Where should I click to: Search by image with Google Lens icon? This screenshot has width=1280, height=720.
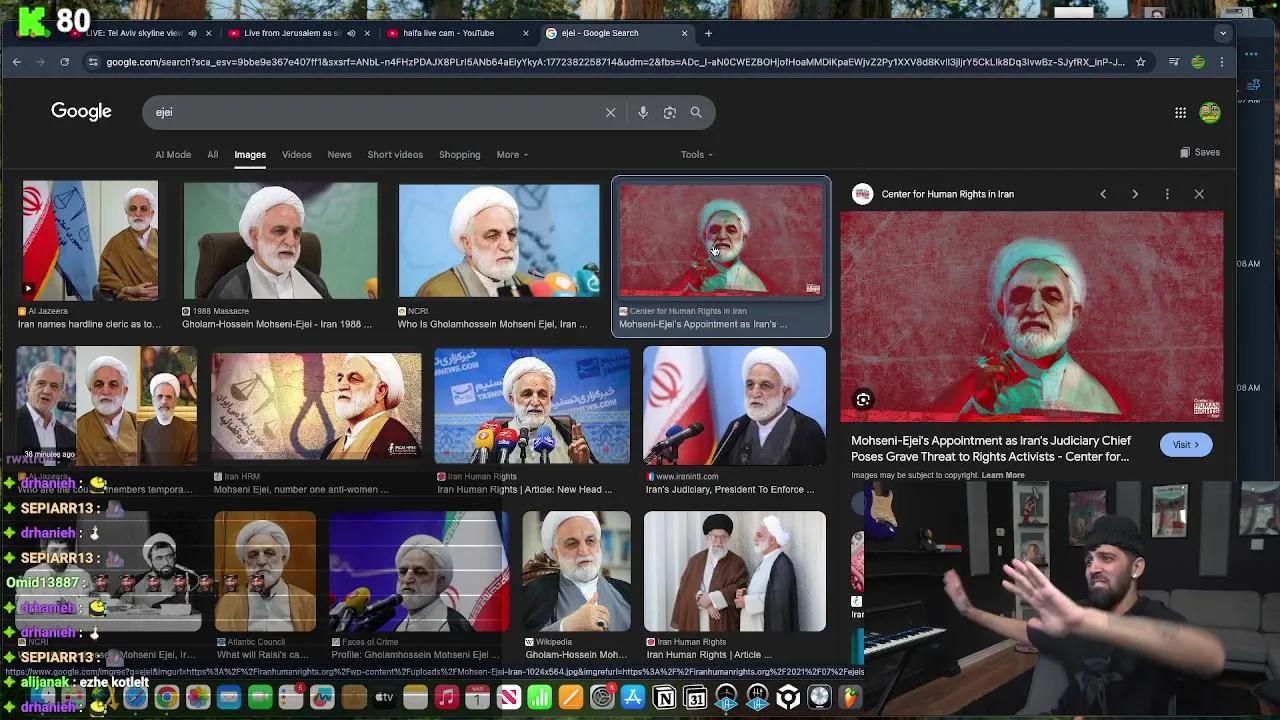[670, 112]
